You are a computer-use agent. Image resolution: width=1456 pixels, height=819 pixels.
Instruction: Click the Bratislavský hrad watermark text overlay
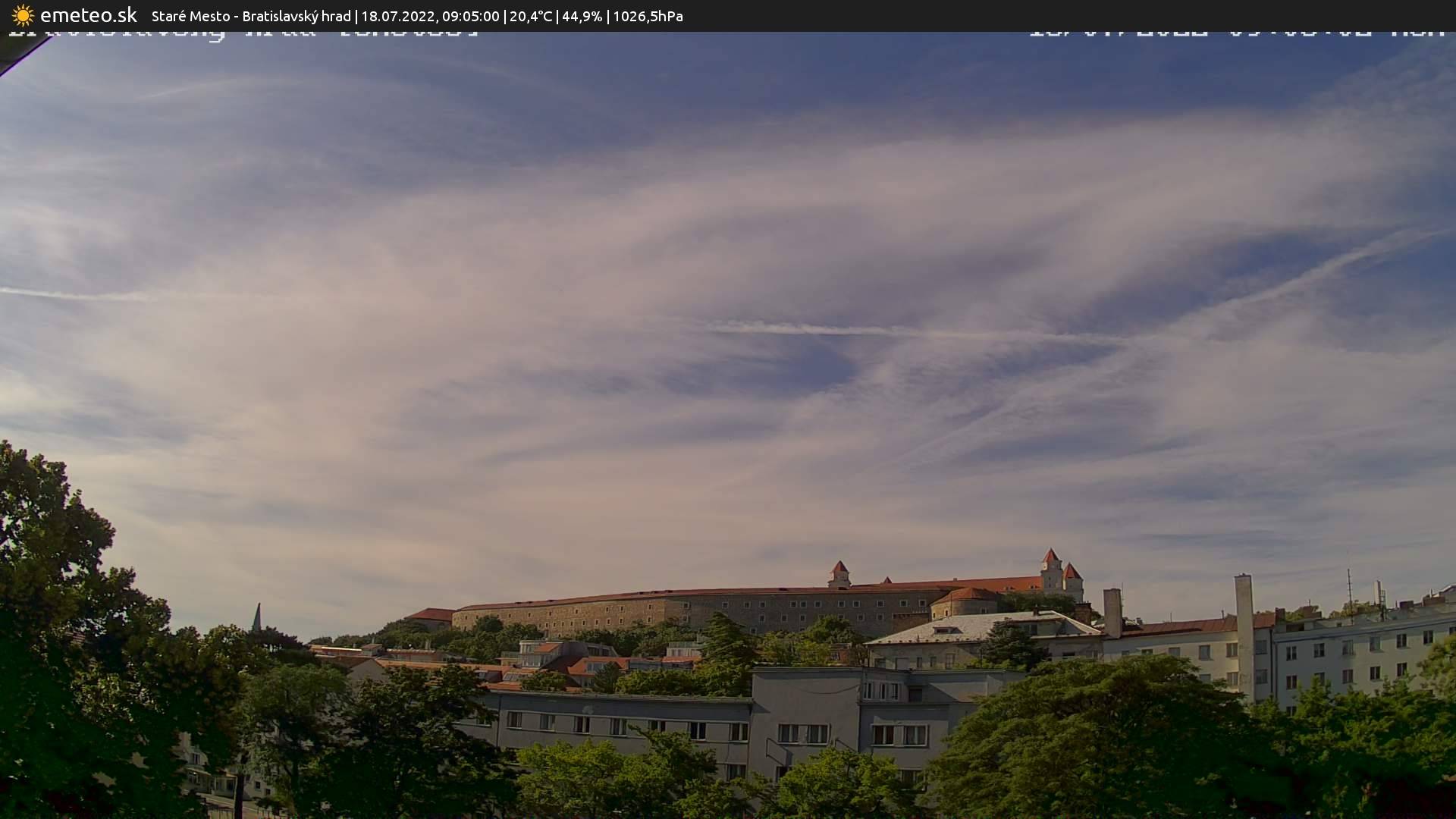tap(227, 33)
